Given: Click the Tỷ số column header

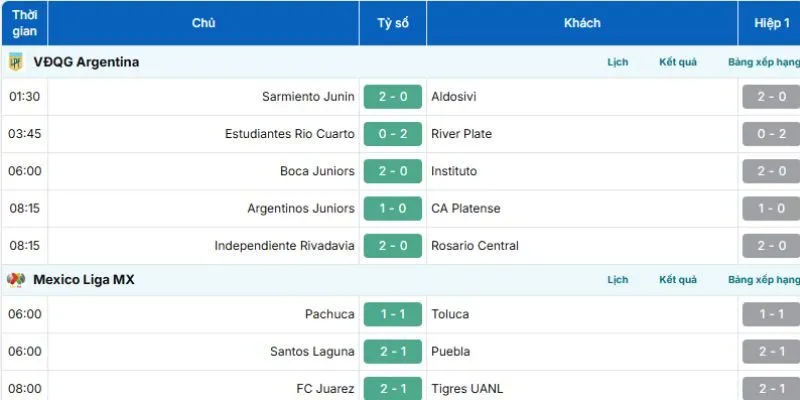Looking at the screenshot, I should [393, 23].
